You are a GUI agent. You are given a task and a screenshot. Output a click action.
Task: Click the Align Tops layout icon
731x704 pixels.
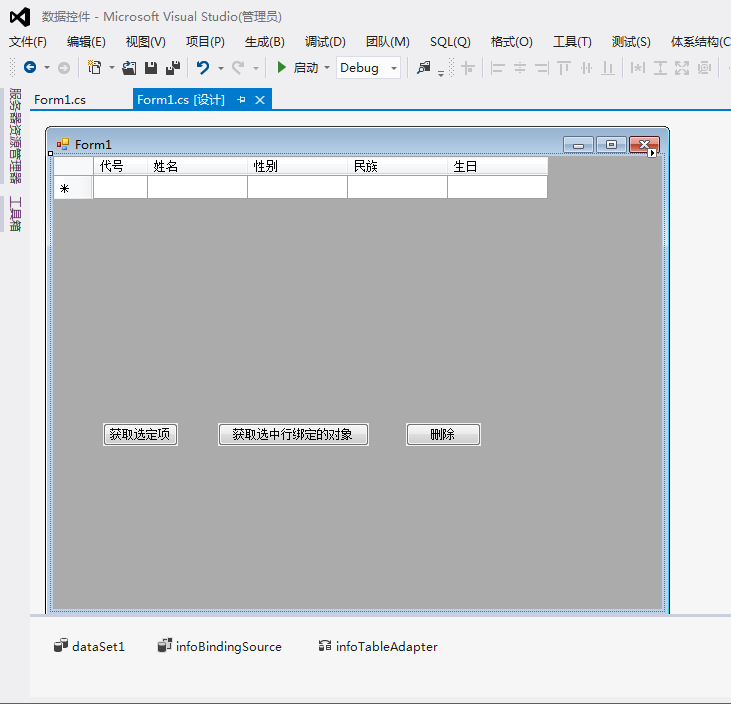tap(564, 68)
